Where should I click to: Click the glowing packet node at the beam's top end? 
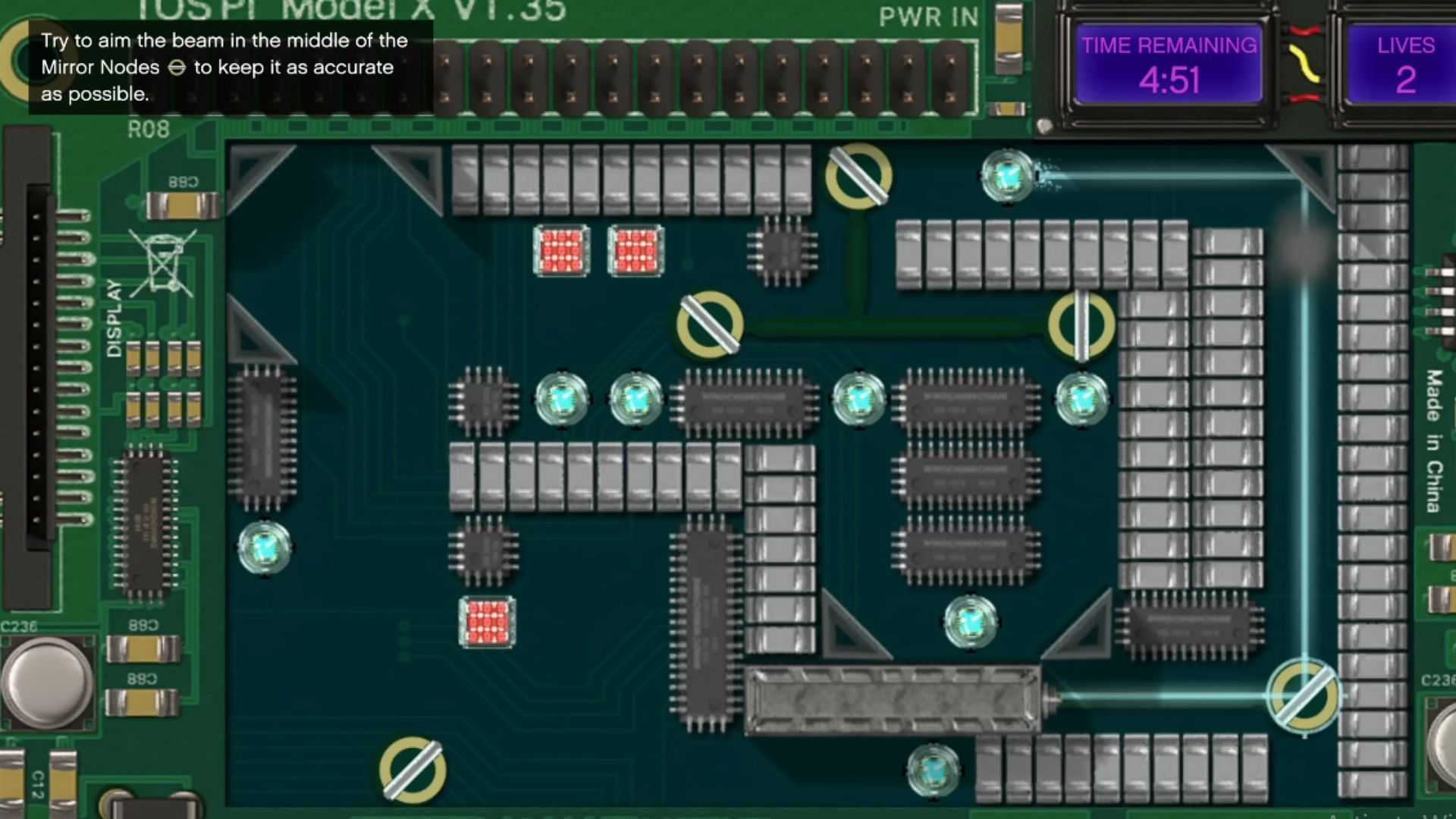(1007, 176)
